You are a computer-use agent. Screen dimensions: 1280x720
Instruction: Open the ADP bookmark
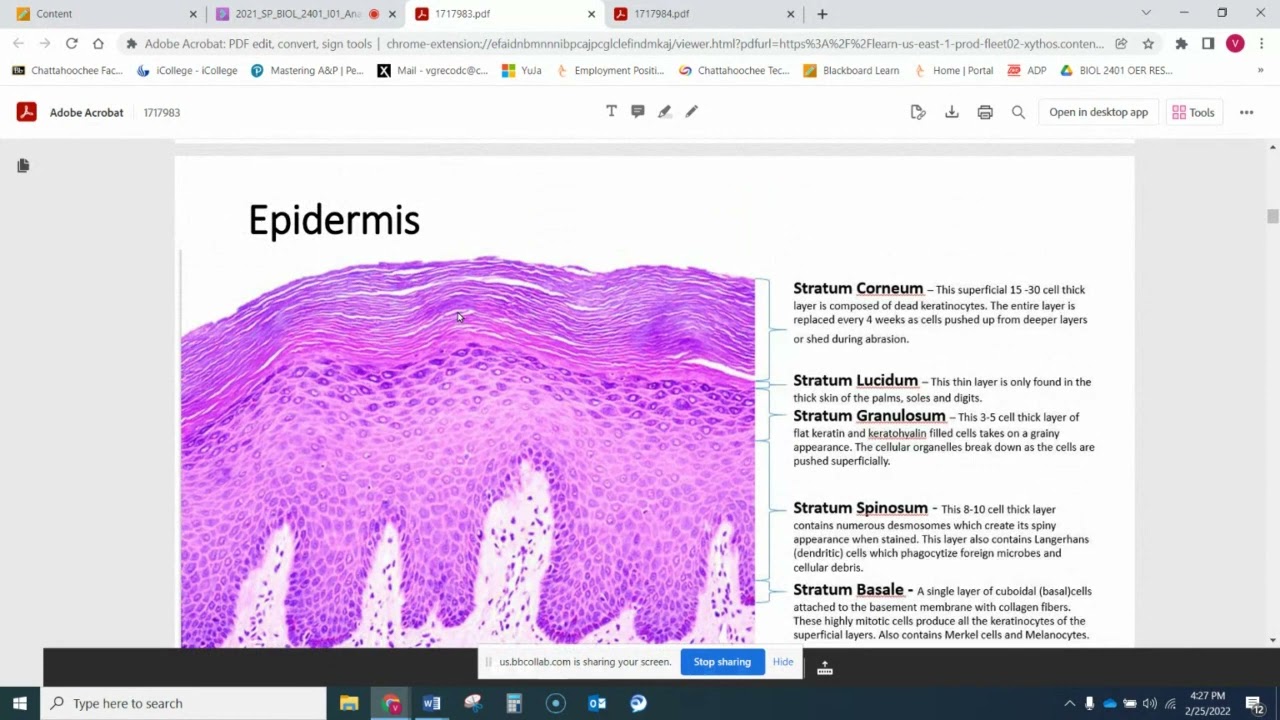(1027, 70)
